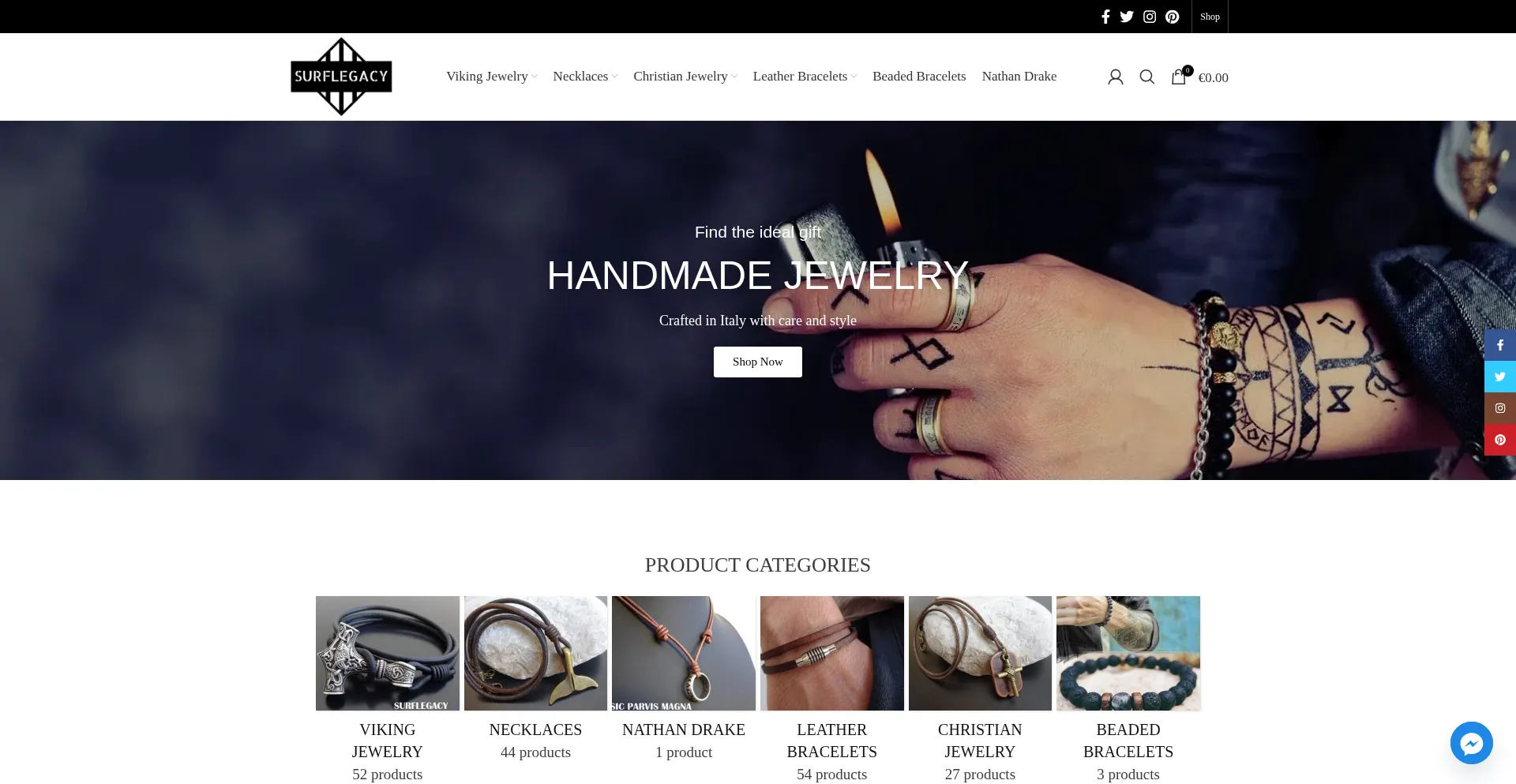
Task: Go to Beaded Bracelets menu item
Action: 919,77
